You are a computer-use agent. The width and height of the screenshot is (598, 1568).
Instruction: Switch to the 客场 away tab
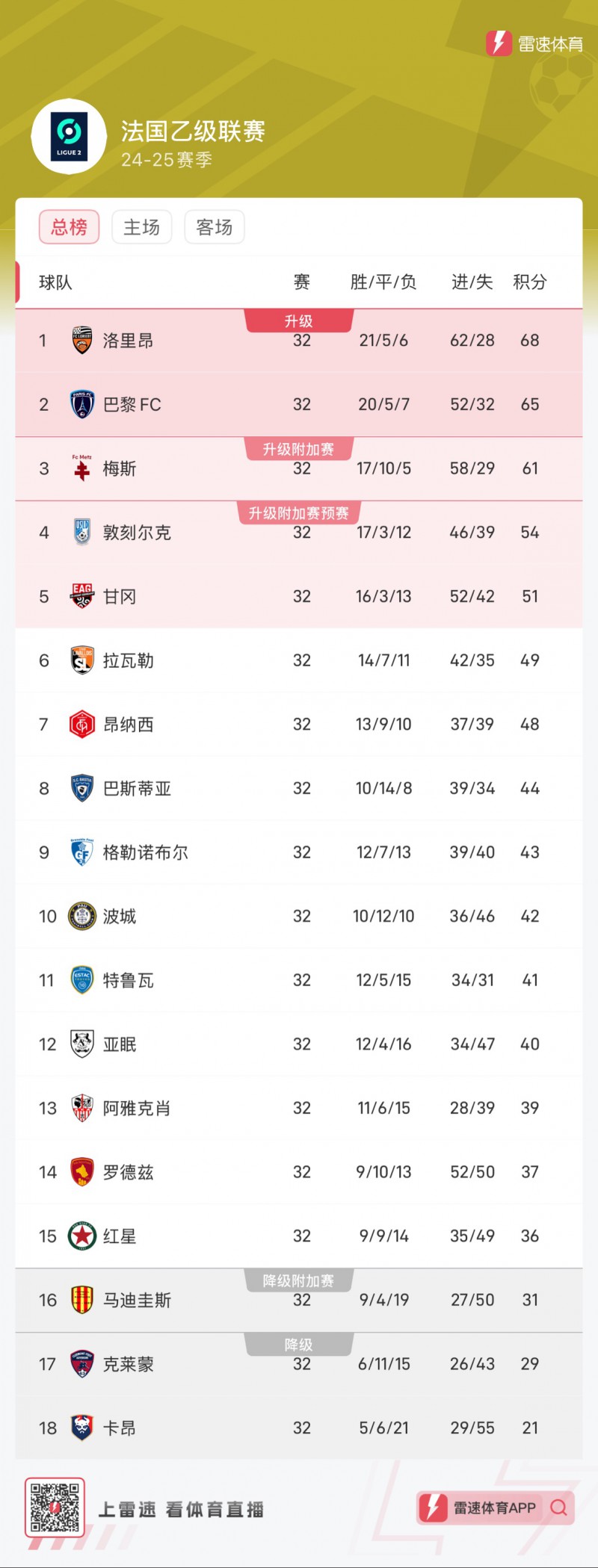coord(215,227)
